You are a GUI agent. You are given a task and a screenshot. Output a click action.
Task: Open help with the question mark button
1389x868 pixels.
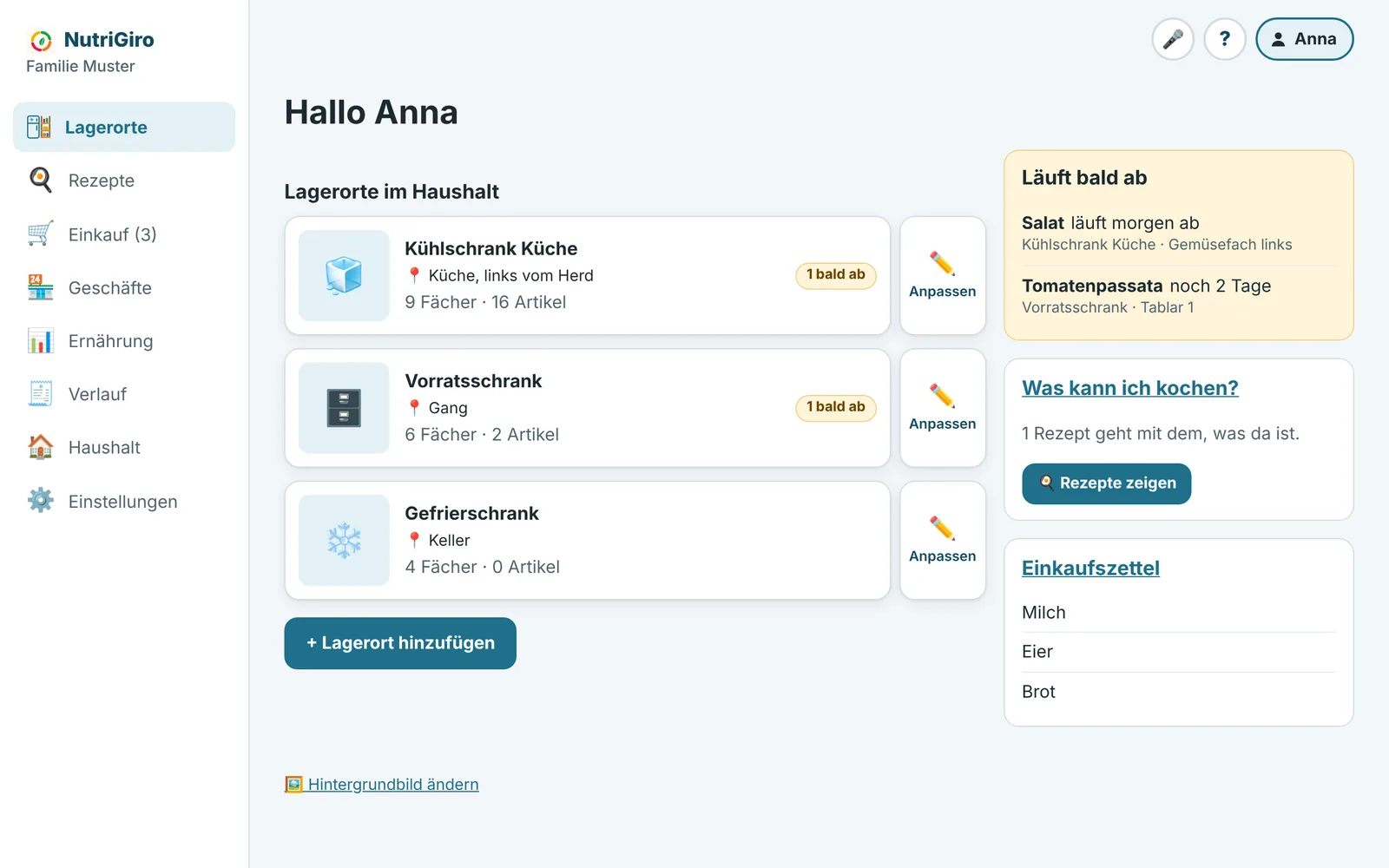[1225, 39]
